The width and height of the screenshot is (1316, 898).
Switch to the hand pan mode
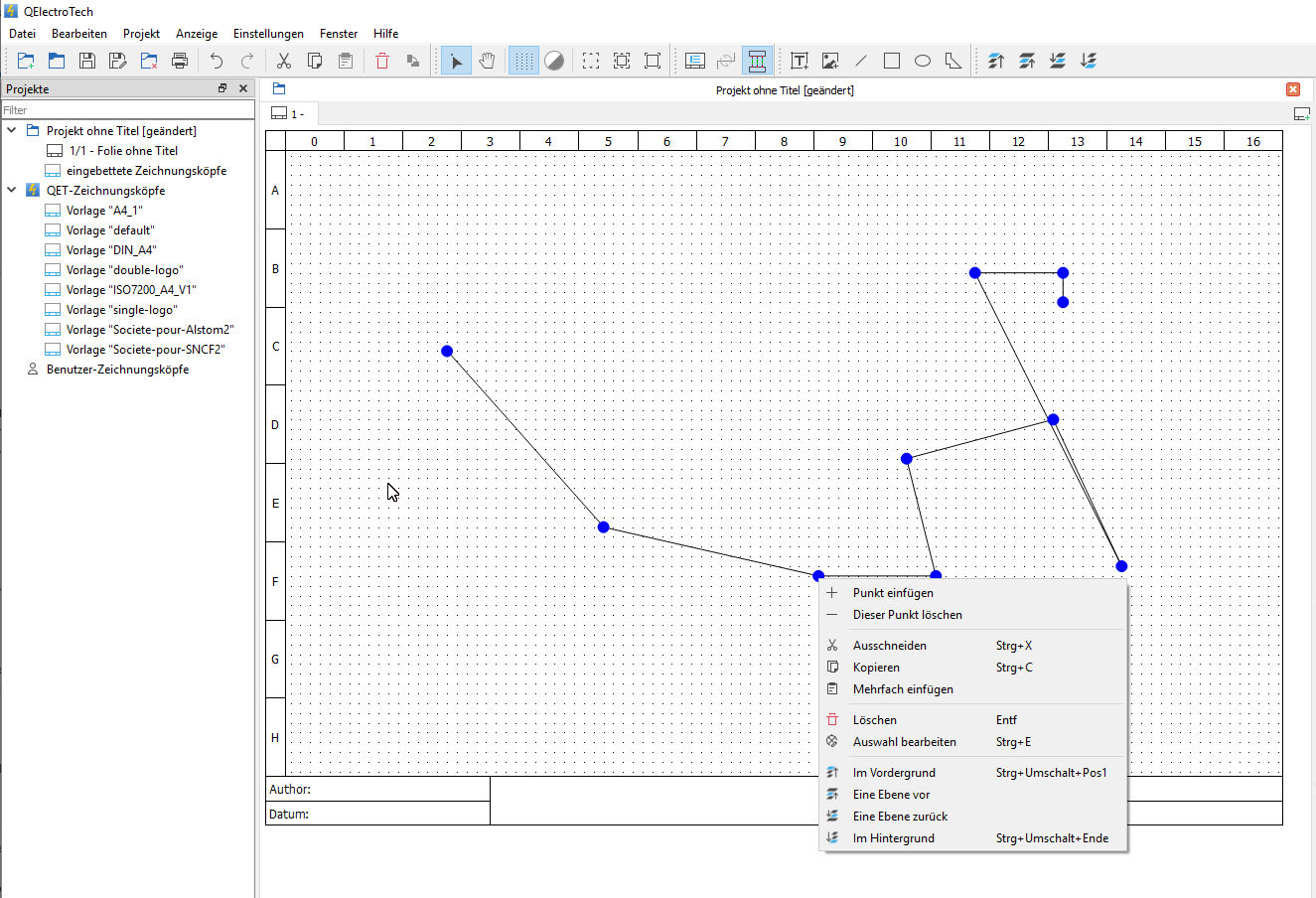(487, 62)
